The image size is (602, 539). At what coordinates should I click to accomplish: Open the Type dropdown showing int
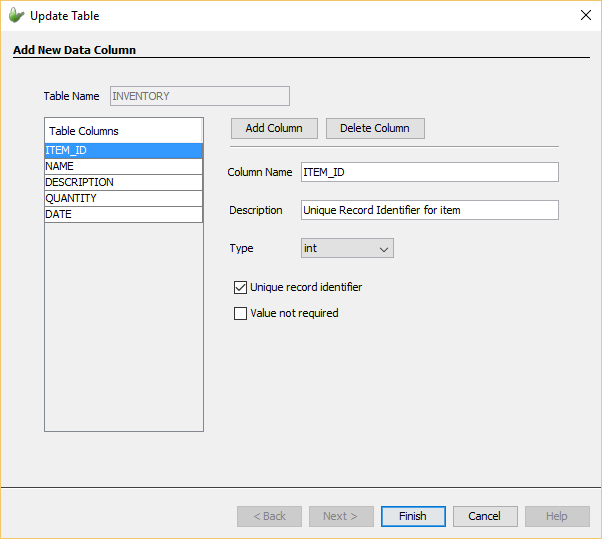click(x=347, y=248)
